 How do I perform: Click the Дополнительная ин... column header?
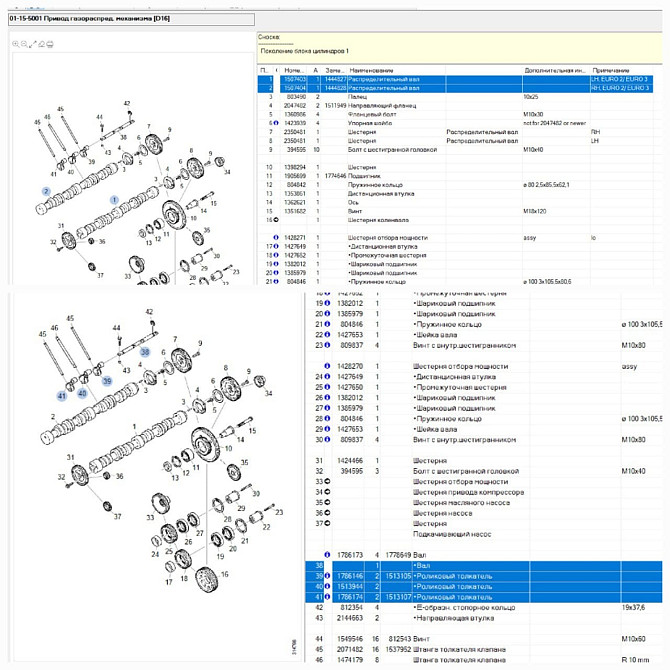point(556,70)
